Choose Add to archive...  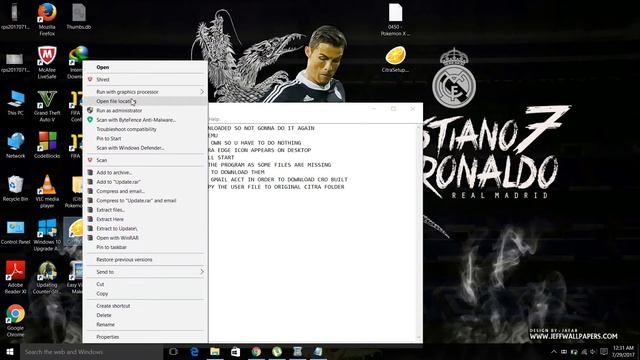click(145, 173)
